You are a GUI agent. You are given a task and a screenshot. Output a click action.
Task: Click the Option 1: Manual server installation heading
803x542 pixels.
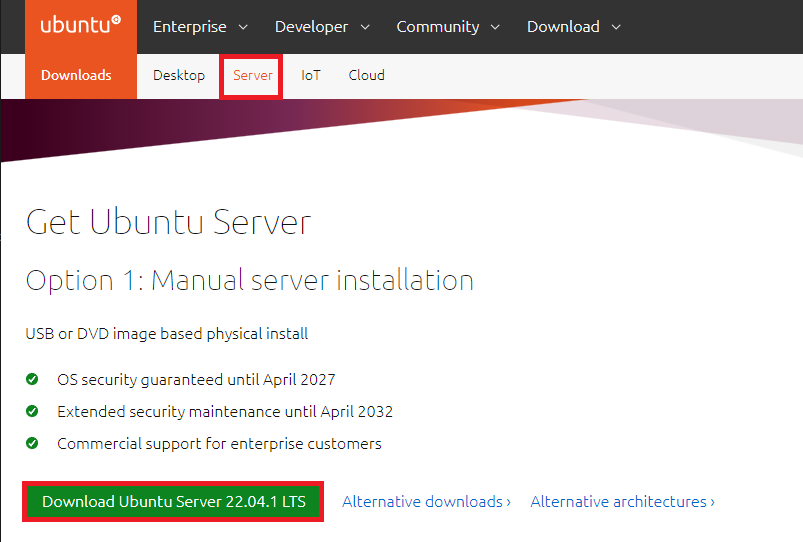pyautogui.click(x=249, y=280)
